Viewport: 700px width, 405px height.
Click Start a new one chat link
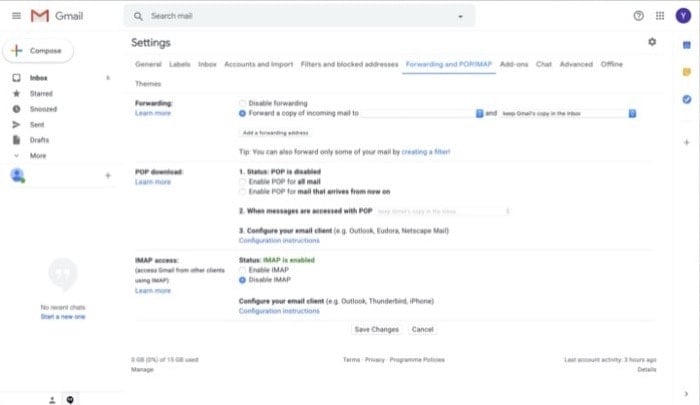point(63,317)
